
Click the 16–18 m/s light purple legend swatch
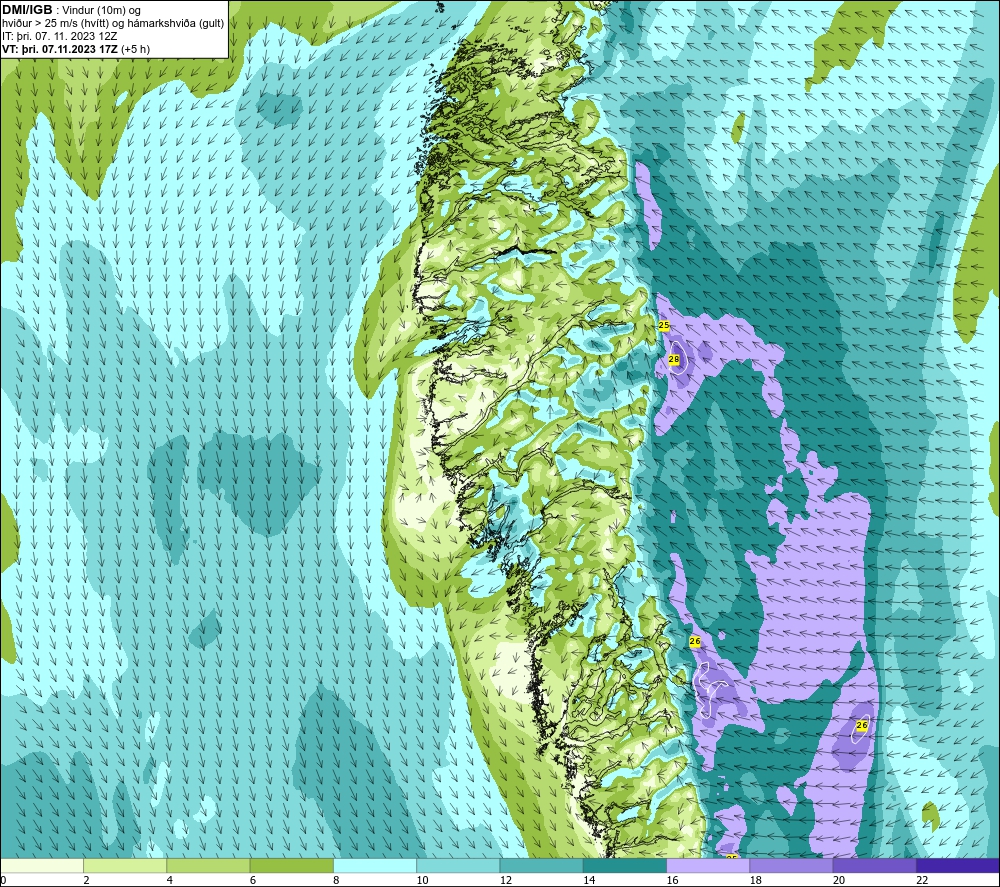coord(708,865)
